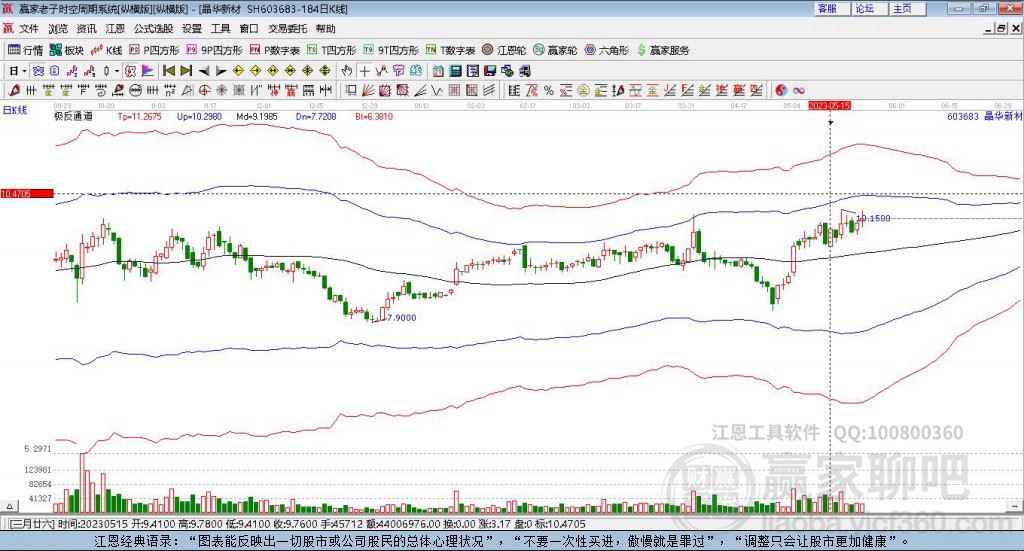Click the colored flag icon
Screen dimensions: 1024x551
(x=148, y=71)
